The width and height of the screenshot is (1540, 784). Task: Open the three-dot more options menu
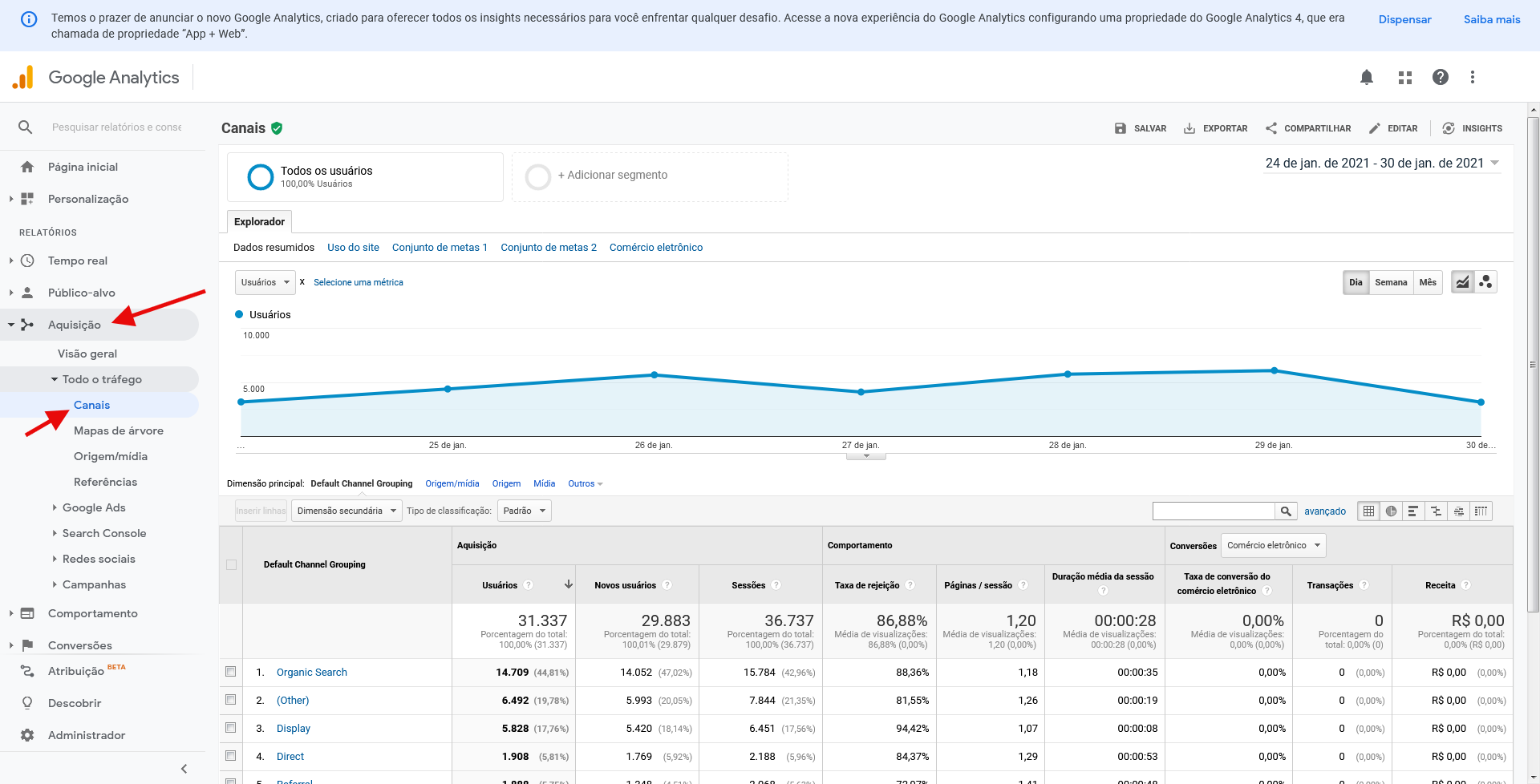1473,77
